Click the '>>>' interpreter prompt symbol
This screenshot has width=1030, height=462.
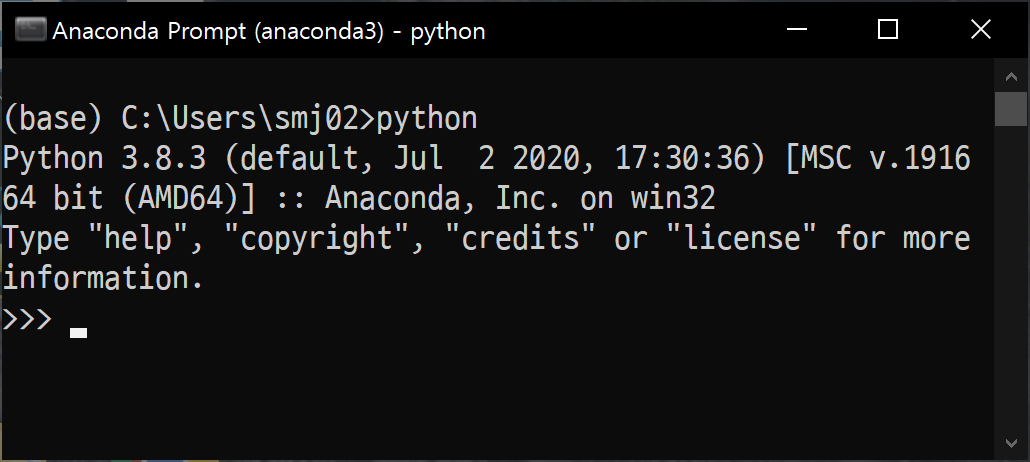pos(28,320)
